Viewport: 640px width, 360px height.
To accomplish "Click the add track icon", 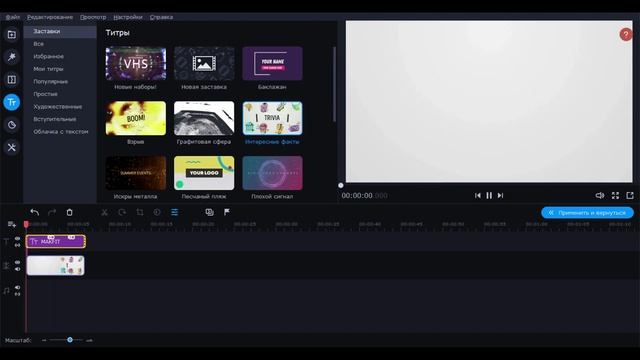I will click(11, 224).
